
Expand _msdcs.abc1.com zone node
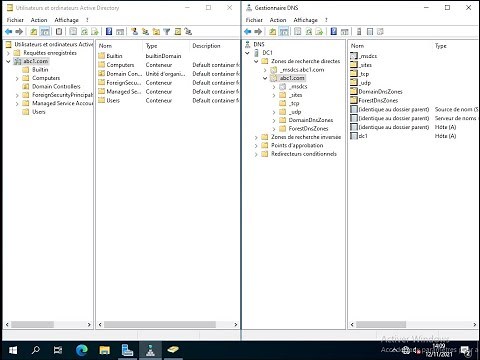tap(265, 70)
